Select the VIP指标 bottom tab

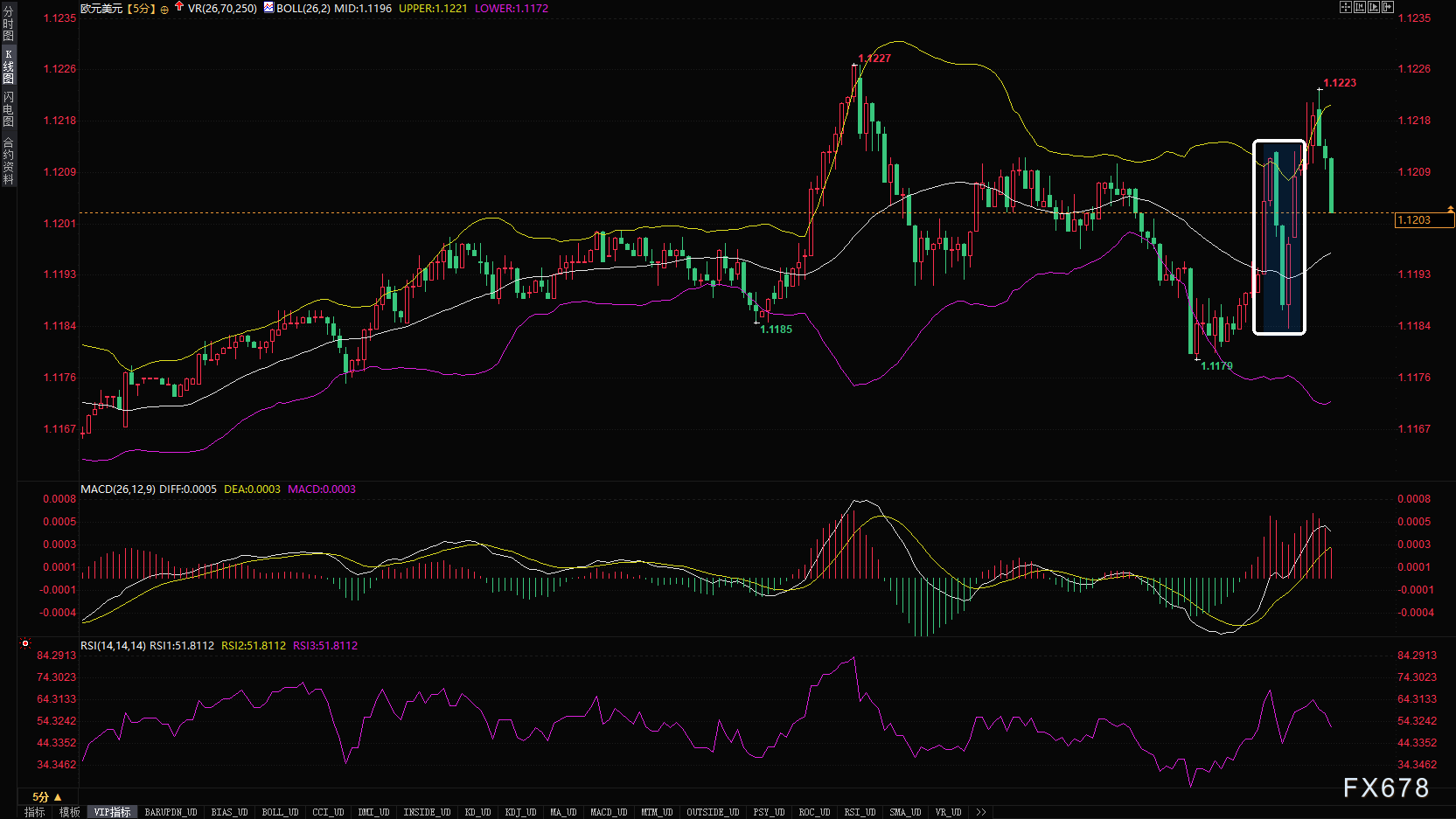(113, 812)
